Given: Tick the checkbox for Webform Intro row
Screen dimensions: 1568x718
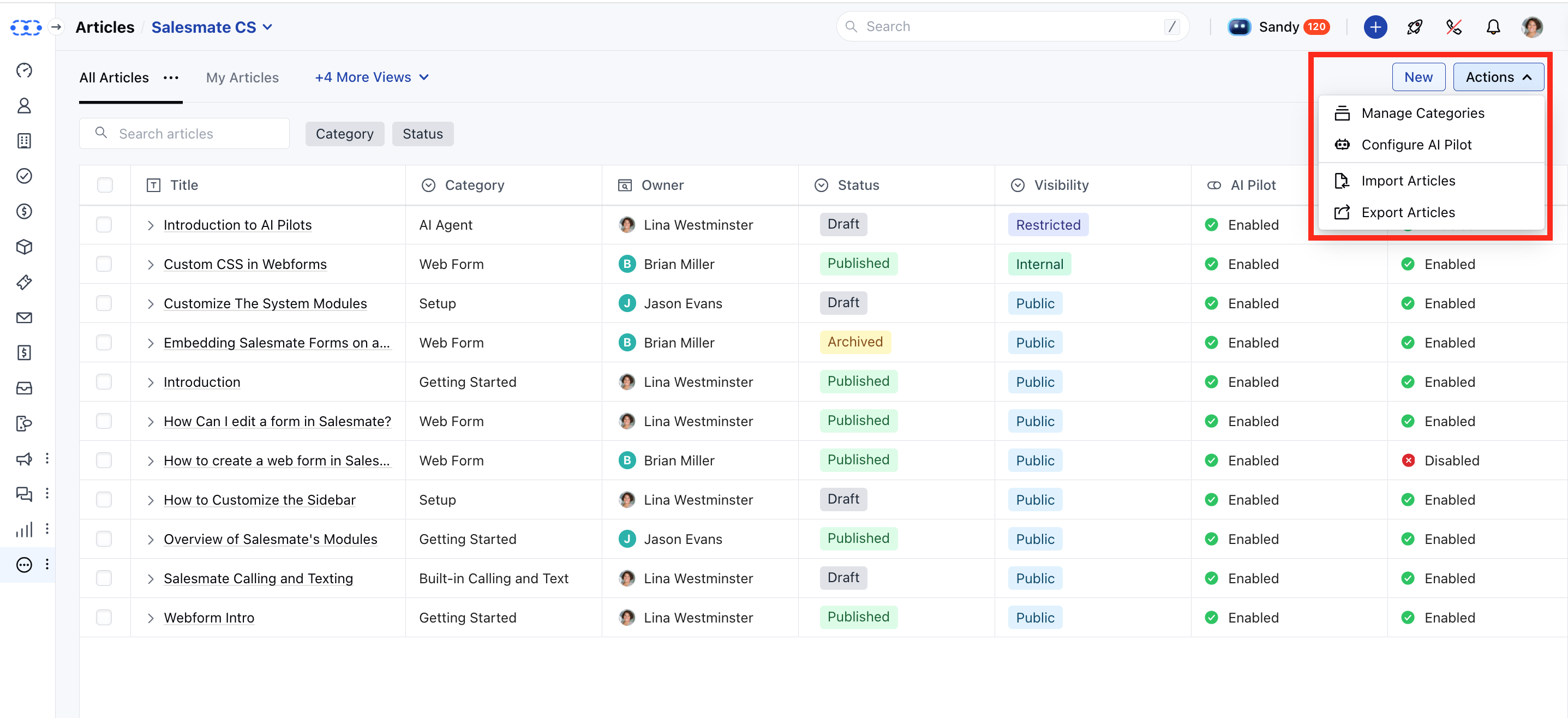Looking at the screenshot, I should pyautogui.click(x=104, y=618).
